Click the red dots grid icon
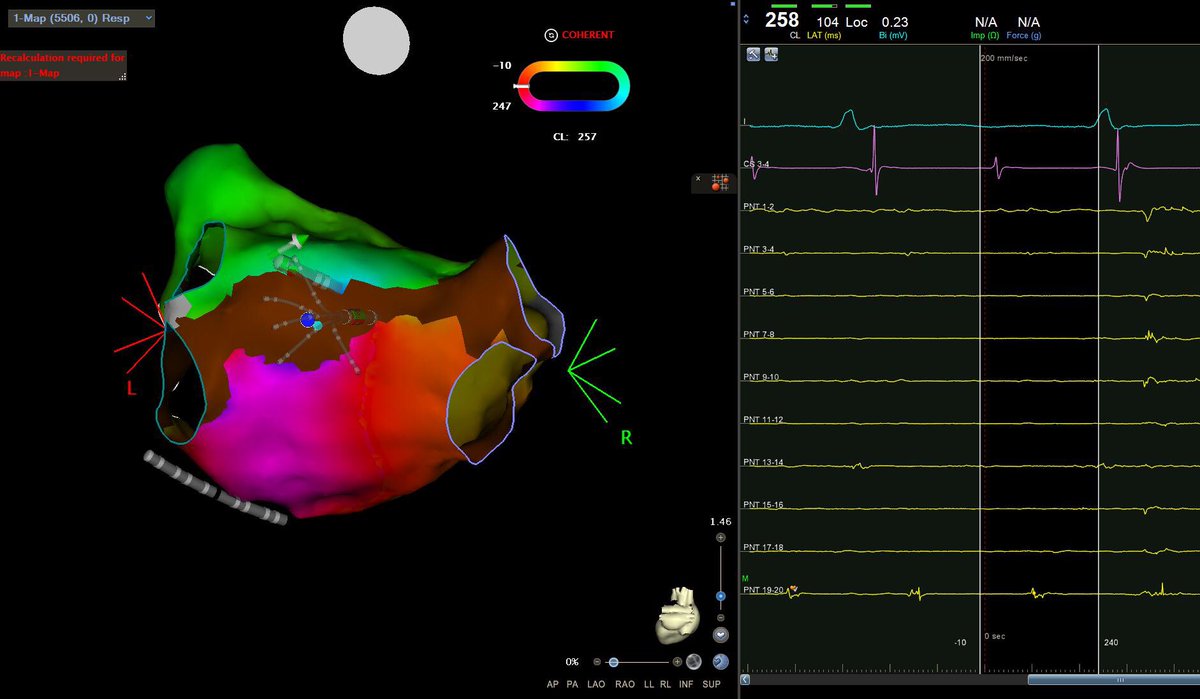This screenshot has height=699, width=1200. tap(720, 182)
